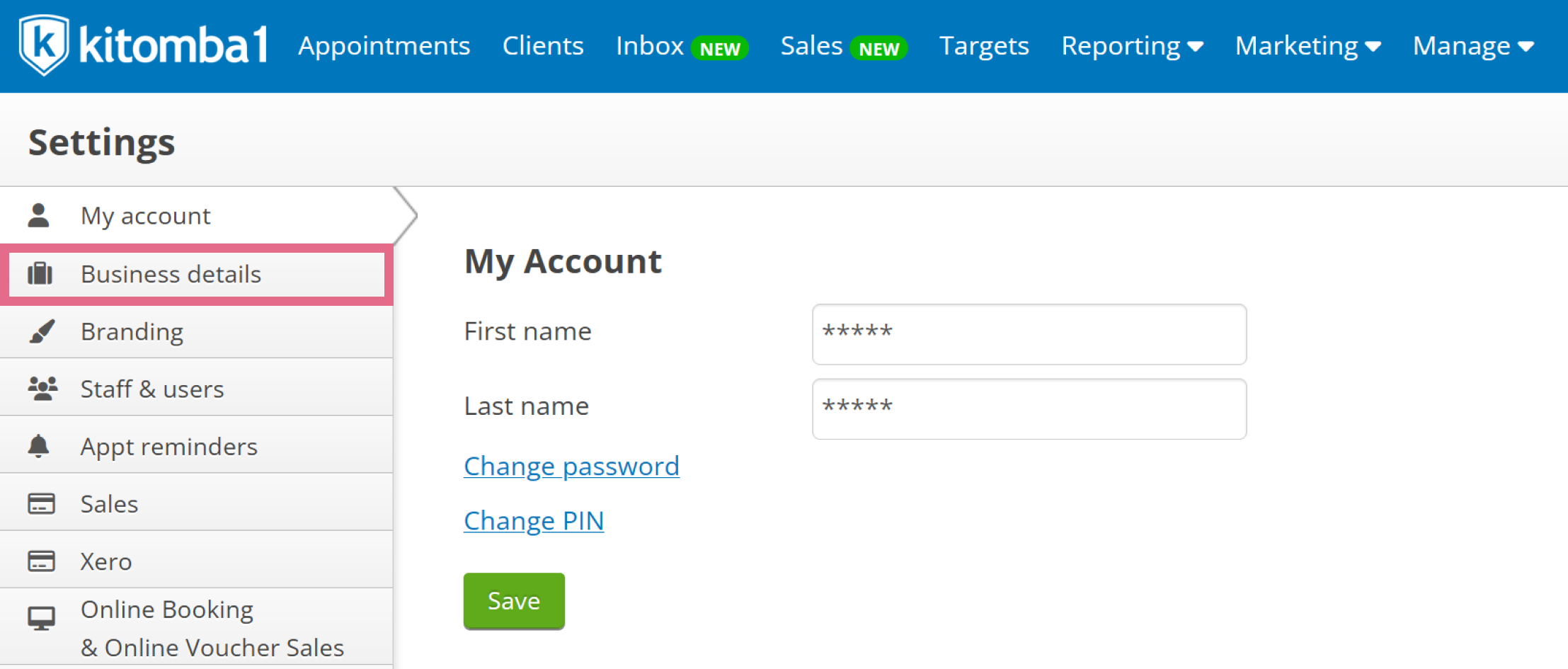Focus the First name input field
The width and height of the screenshot is (1568, 669).
[x=1029, y=334]
